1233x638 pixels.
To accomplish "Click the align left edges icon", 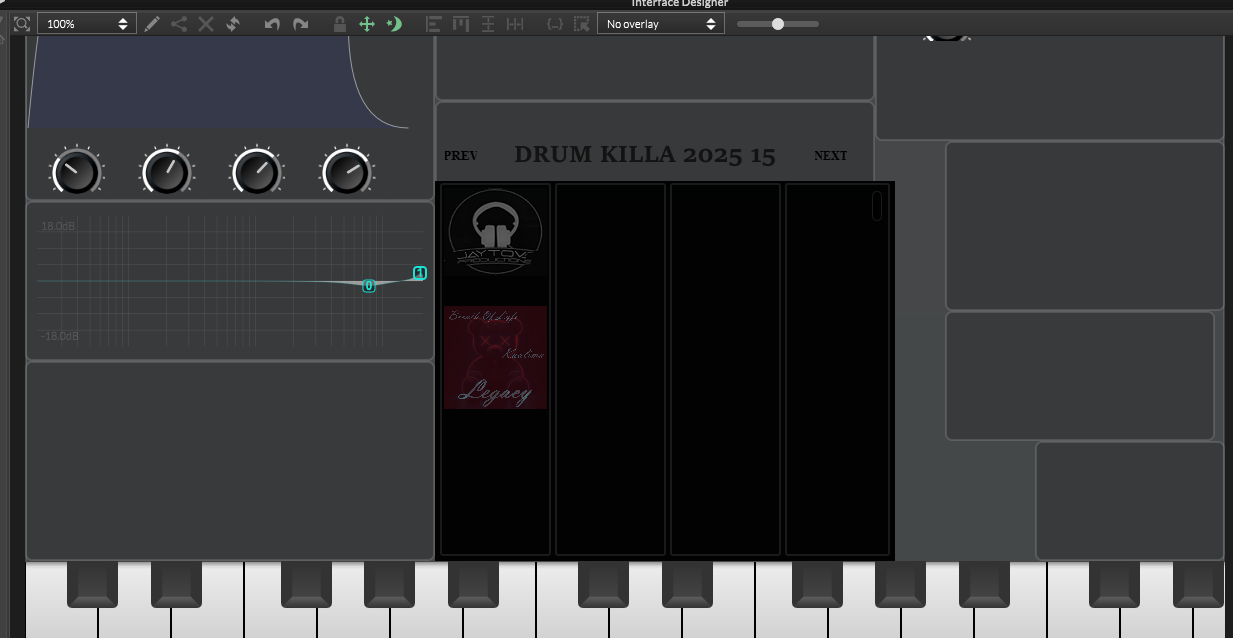I will tap(434, 23).
